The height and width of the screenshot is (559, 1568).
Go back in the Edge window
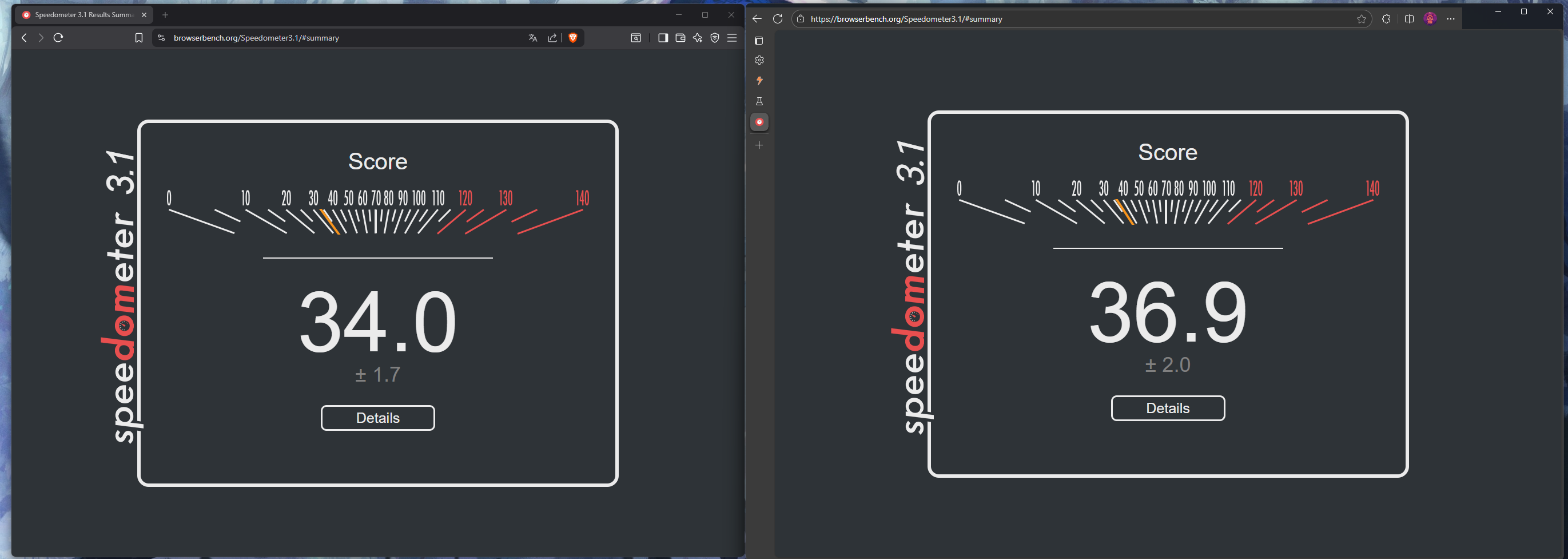coord(757,19)
